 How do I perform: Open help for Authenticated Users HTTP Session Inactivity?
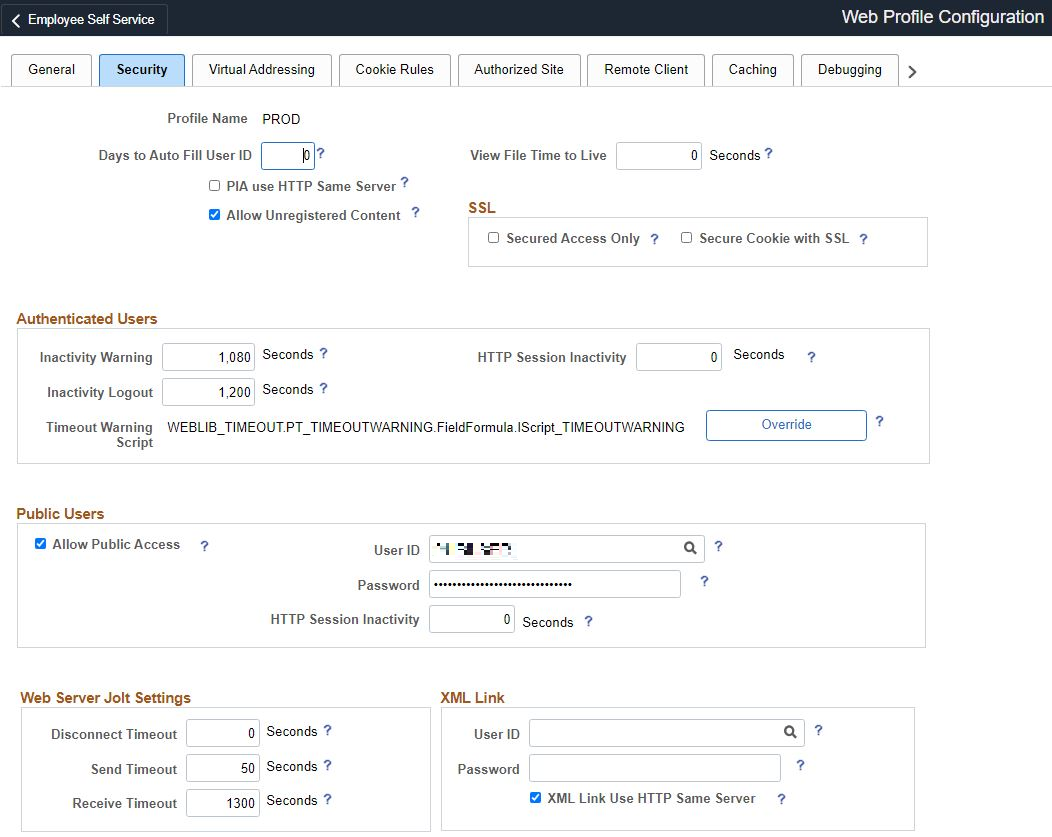(x=811, y=357)
